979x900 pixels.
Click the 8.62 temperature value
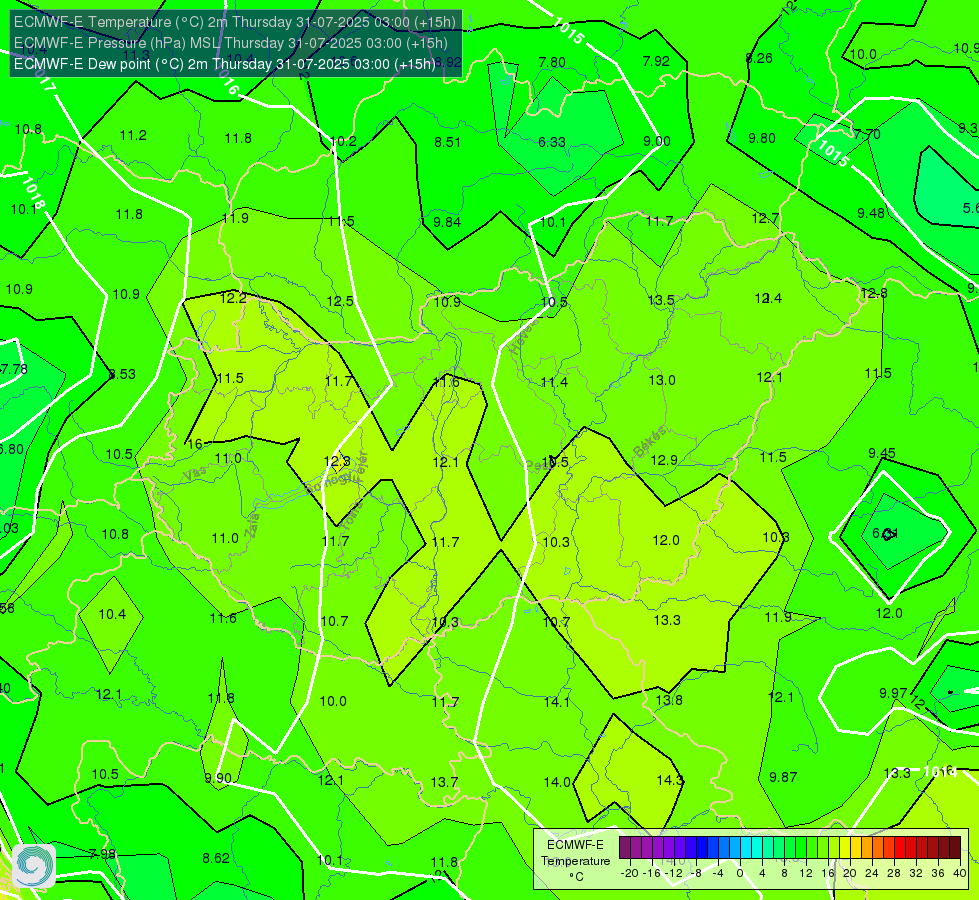(216, 858)
